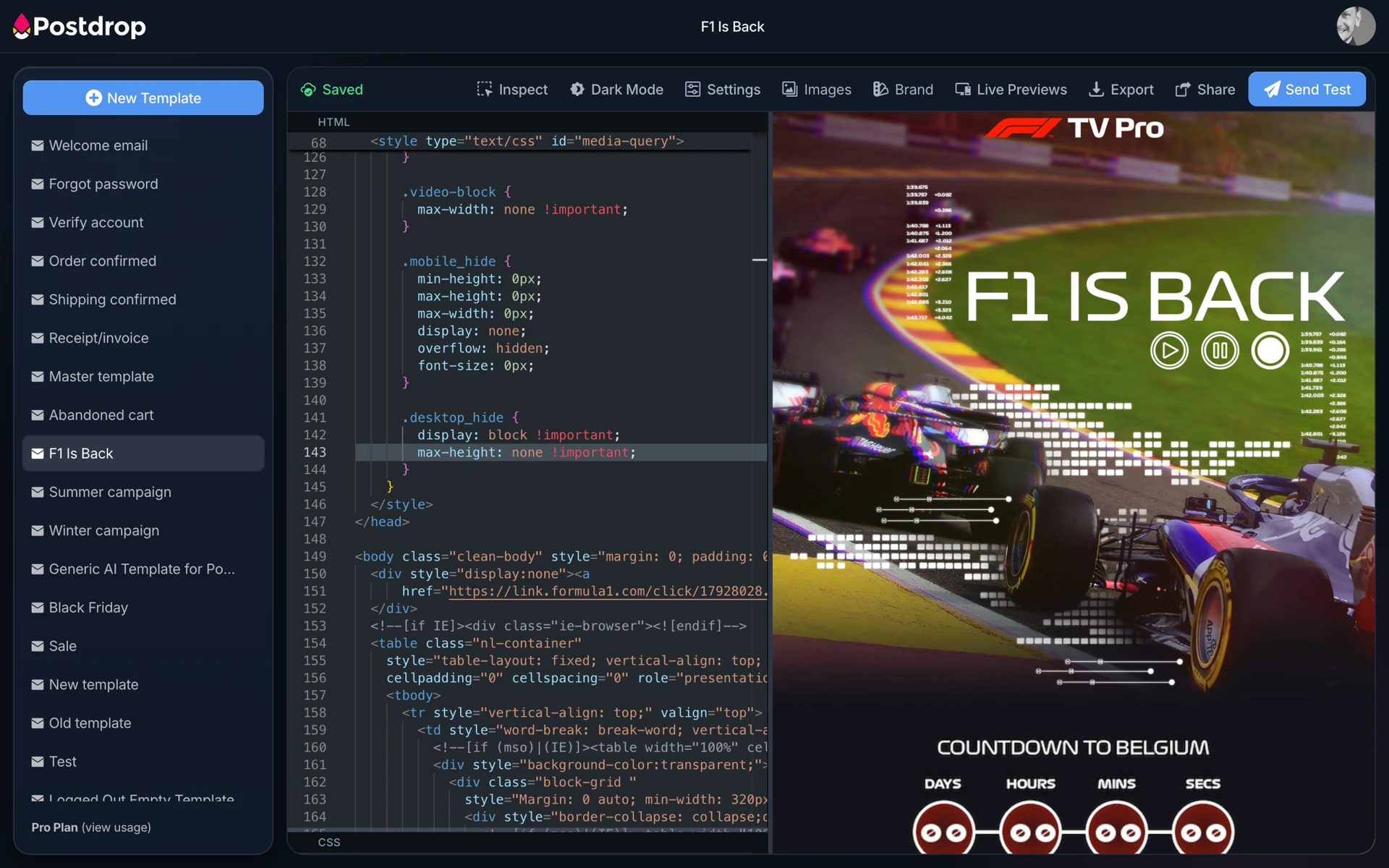
Task: Click the Saved status indicator
Action: pyautogui.click(x=332, y=90)
